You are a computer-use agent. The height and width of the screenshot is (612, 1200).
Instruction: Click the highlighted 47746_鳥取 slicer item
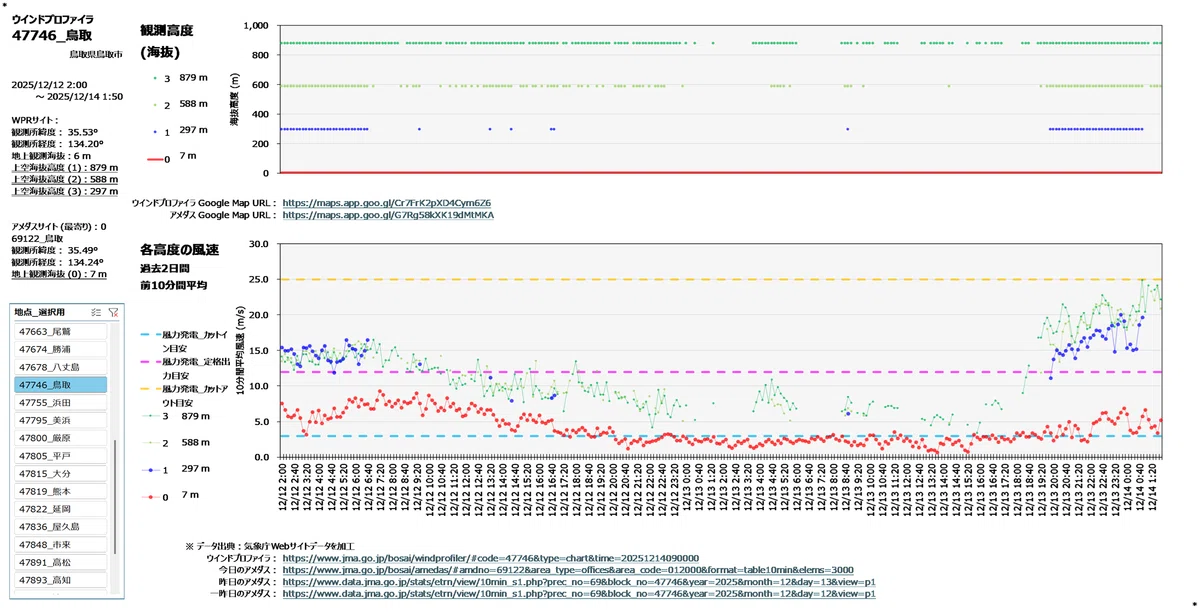point(60,385)
